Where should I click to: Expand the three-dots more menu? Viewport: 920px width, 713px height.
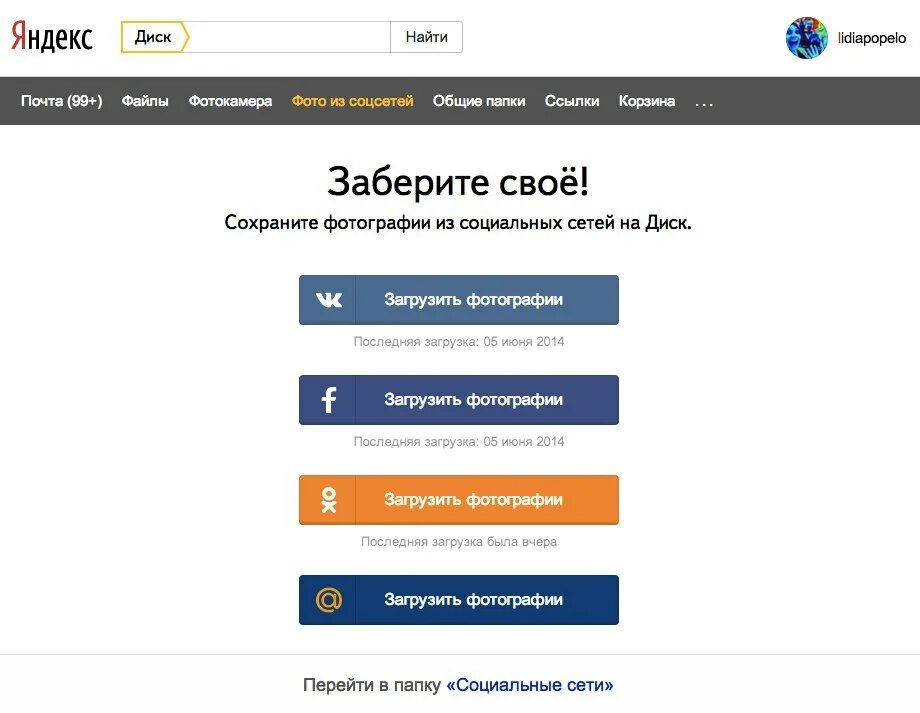pos(703,102)
